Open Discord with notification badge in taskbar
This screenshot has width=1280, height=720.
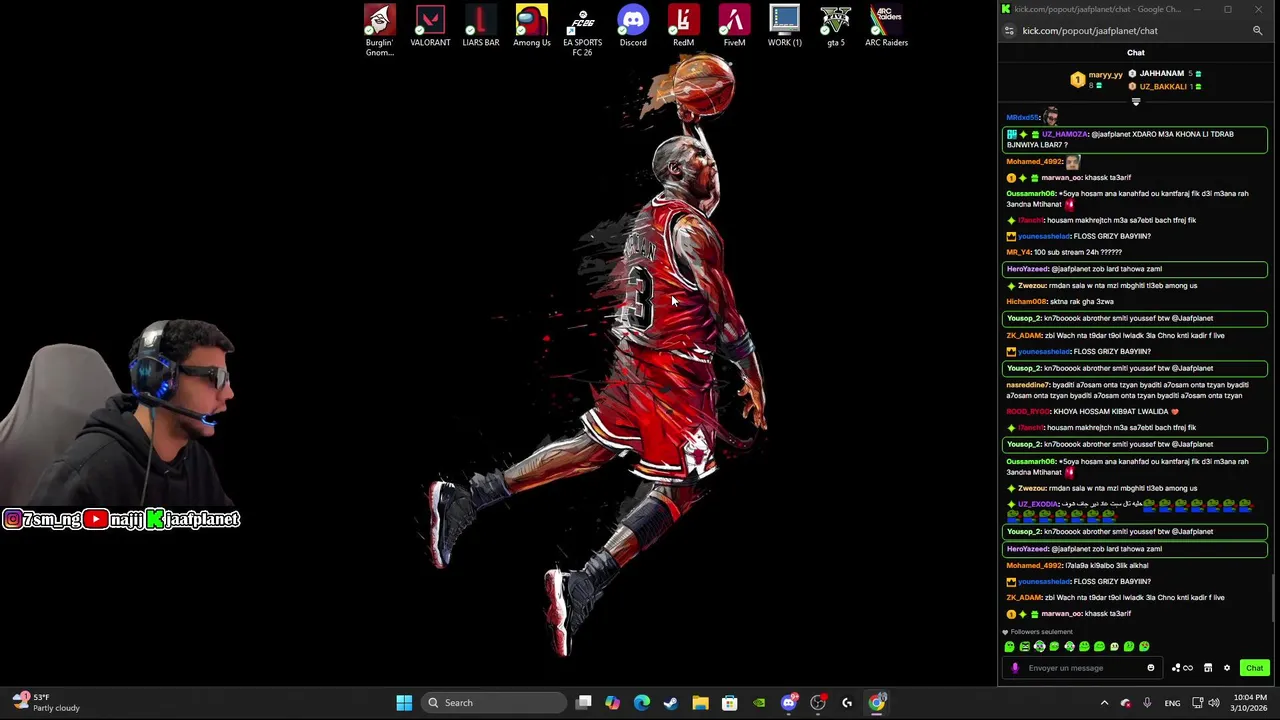point(789,703)
